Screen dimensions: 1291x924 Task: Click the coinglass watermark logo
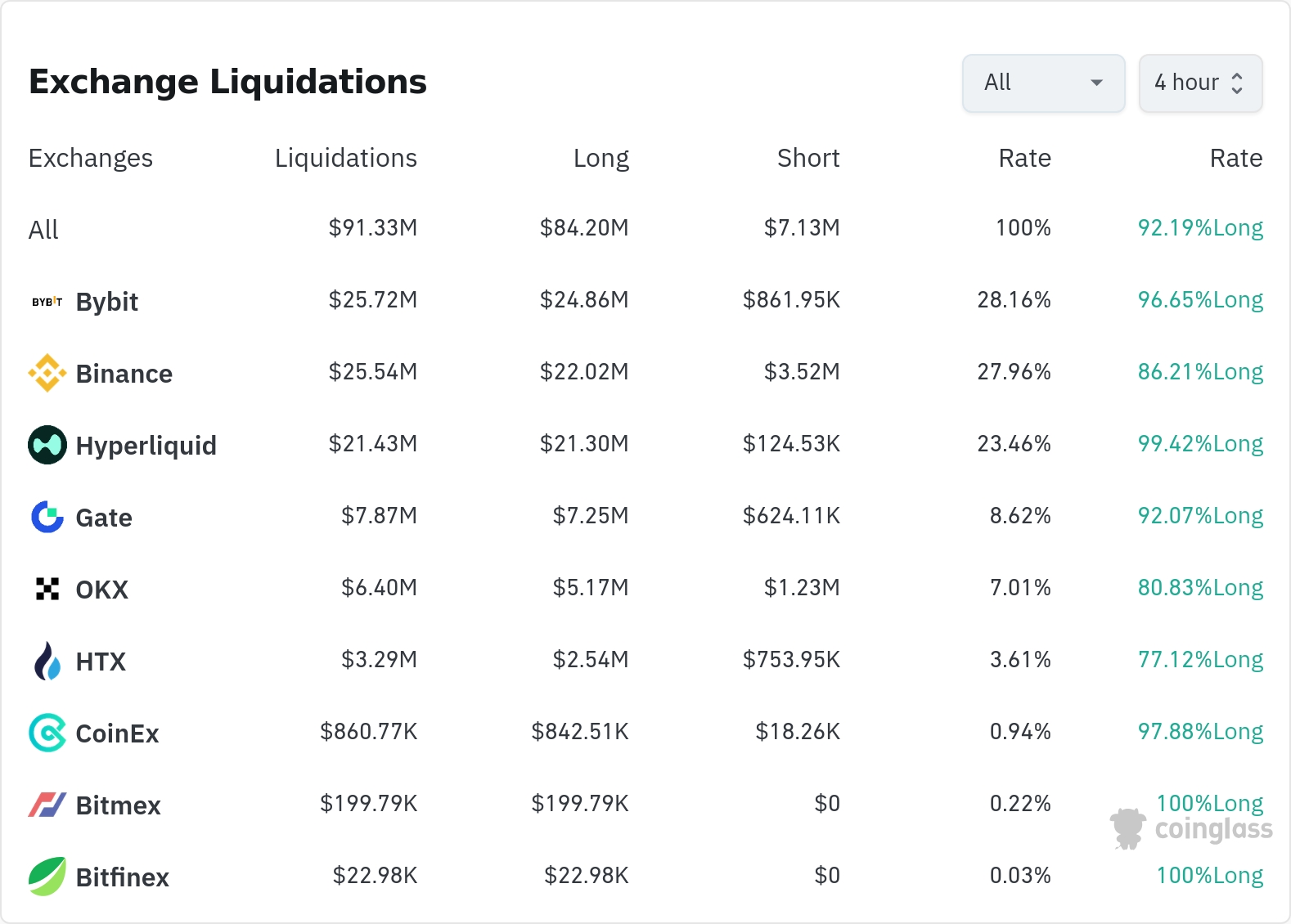click(1191, 828)
